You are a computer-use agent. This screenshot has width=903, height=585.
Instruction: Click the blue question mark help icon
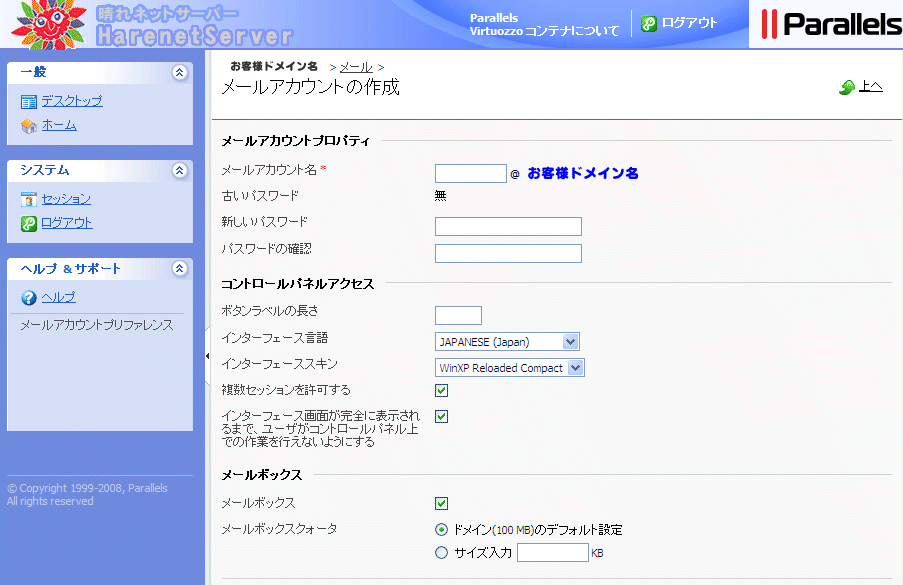pos(29,298)
